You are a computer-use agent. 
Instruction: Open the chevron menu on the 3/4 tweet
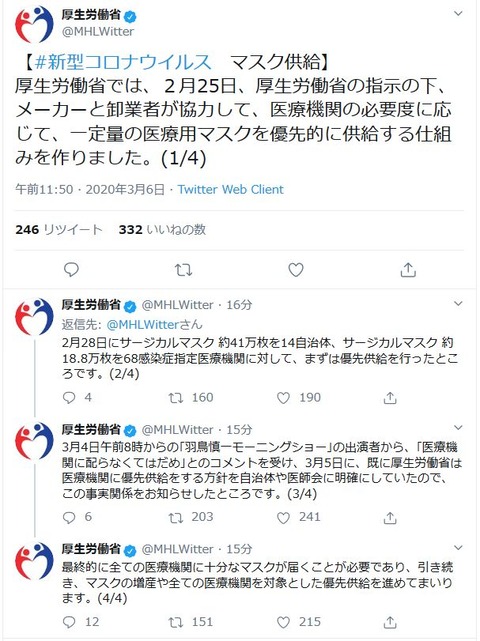458,428
